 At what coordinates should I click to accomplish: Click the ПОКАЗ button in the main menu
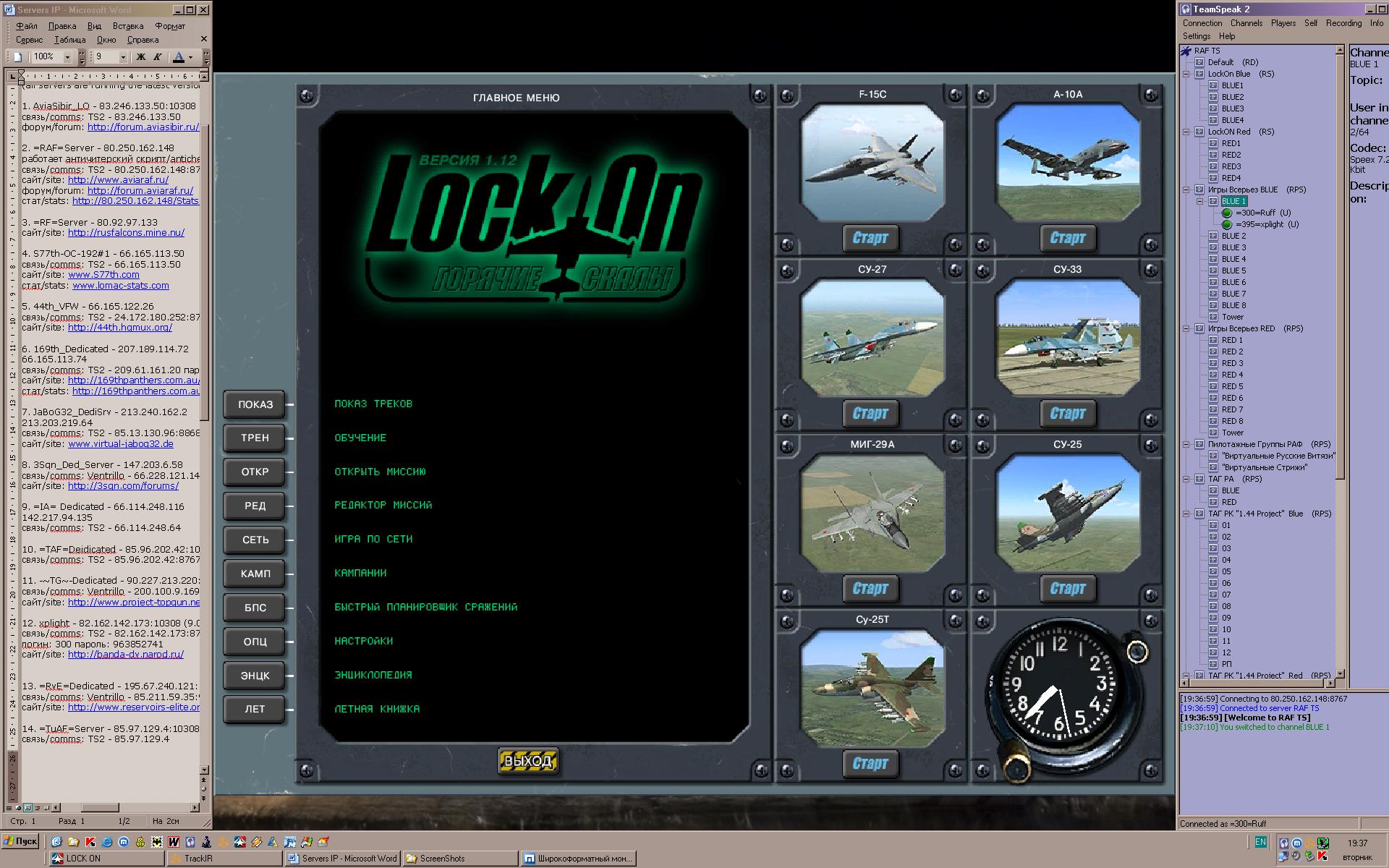255,404
